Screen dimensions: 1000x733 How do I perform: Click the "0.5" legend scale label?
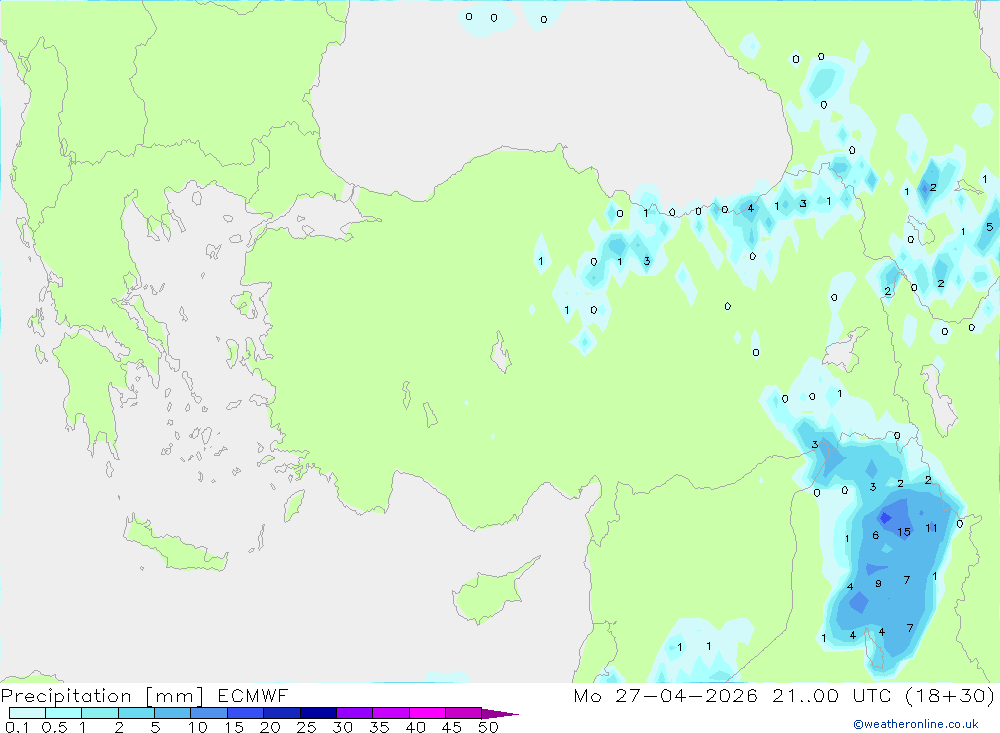point(55,727)
